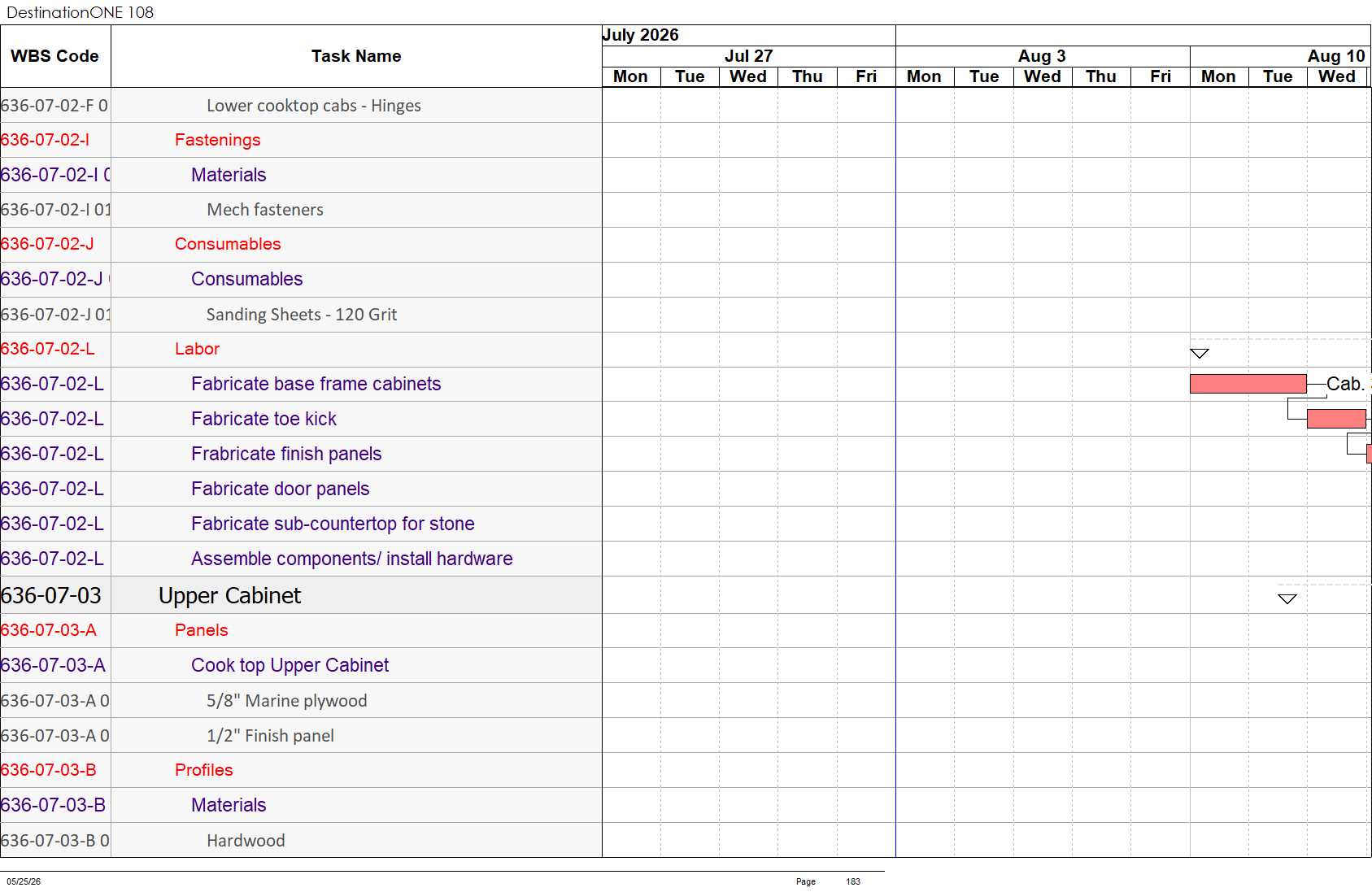Select Materials under Profiles
The width and height of the screenshot is (1372, 892).
[301, 805]
